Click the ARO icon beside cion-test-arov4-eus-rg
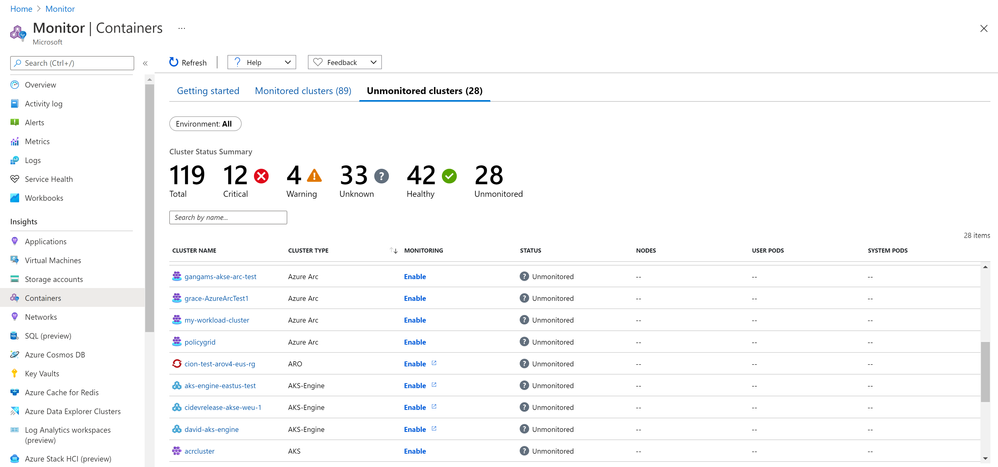The width and height of the screenshot is (998, 467). click(x=177, y=364)
